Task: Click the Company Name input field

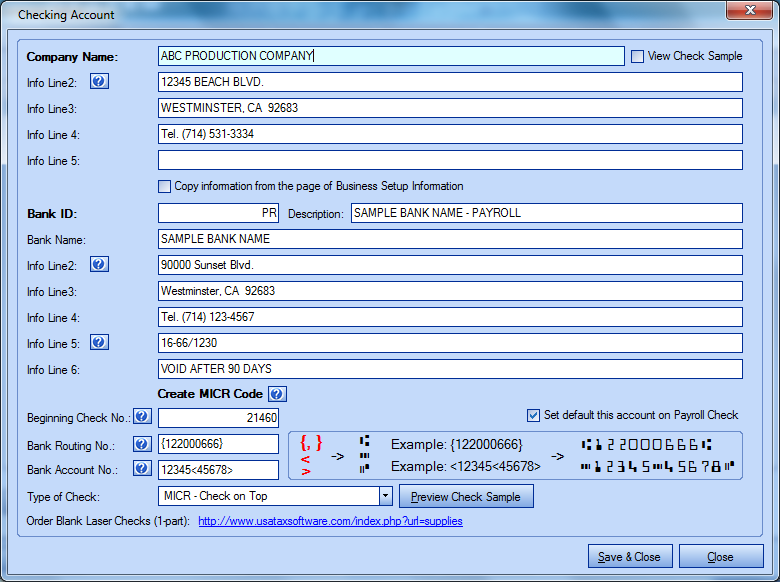Action: [x=391, y=56]
